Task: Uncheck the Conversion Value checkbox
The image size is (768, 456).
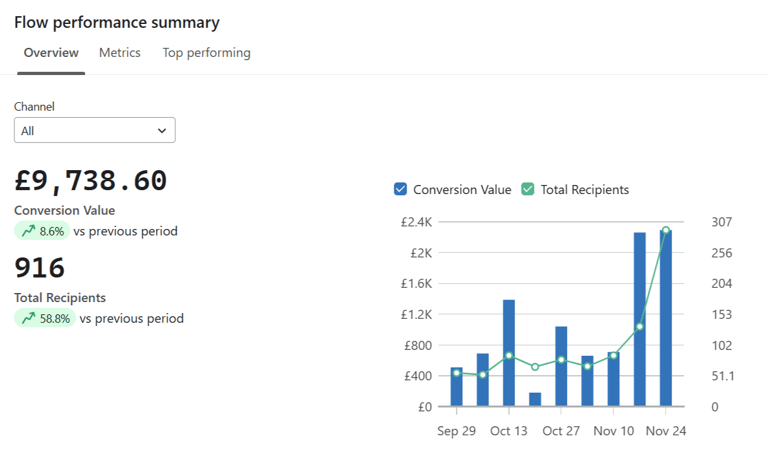Action: click(401, 189)
